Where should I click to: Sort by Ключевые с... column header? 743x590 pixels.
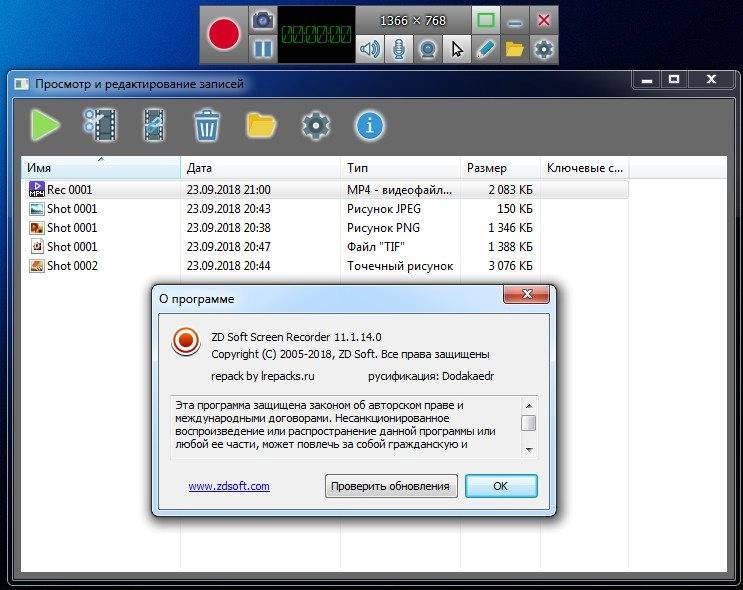tap(585, 167)
